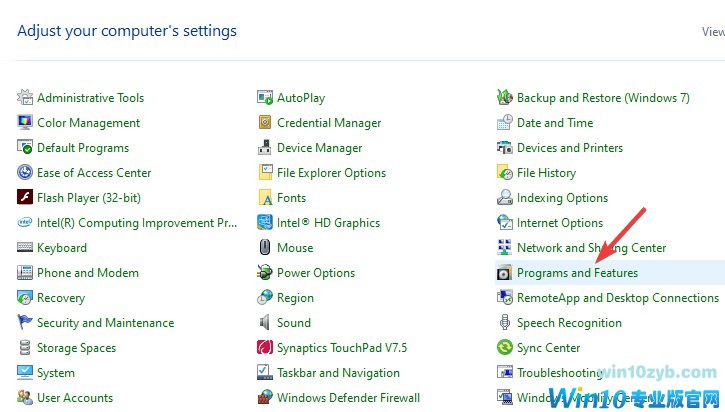This screenshot has height=412, width=725.
Task: Open File Explorer Options link
Action: pyautogui.click(x=331, y=173)
